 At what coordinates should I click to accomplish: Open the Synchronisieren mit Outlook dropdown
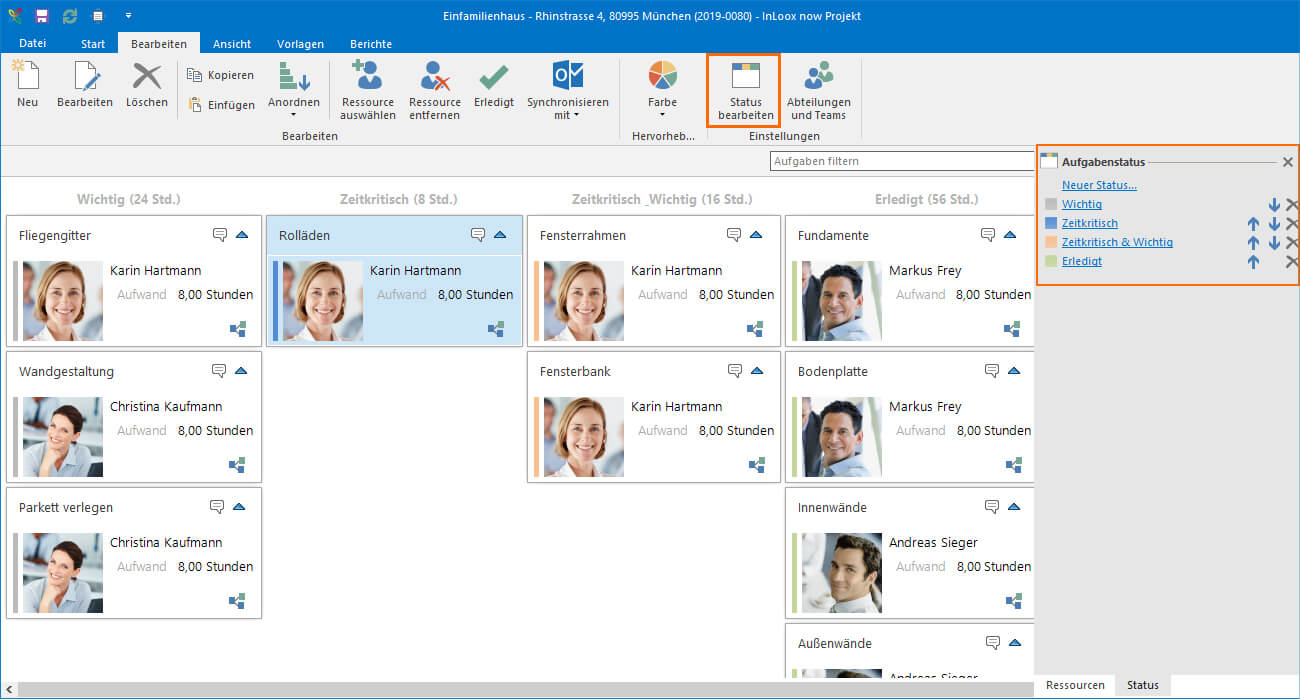point(568,91)
